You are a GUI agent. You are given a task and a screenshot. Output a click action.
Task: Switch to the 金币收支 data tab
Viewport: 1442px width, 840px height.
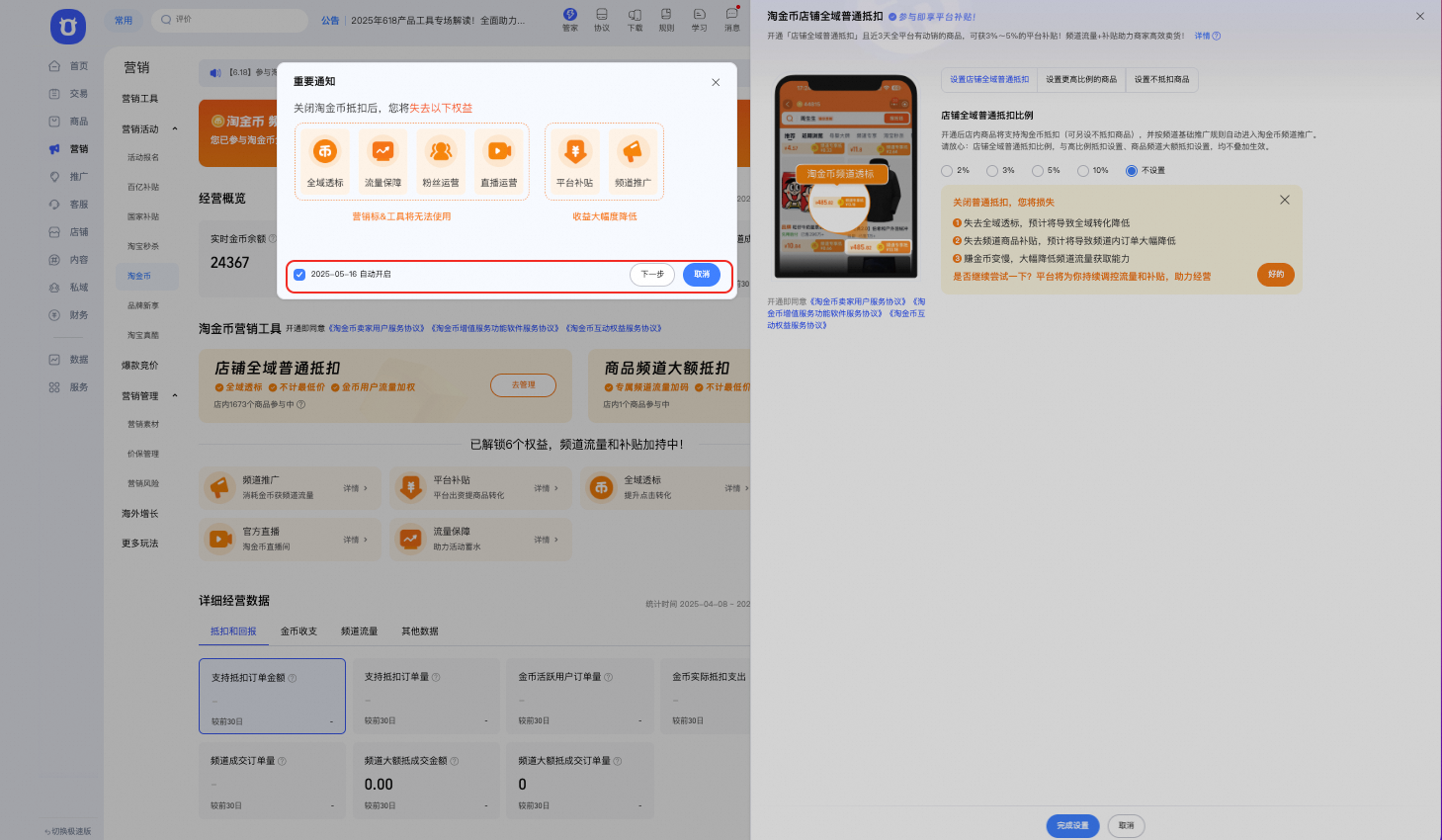298,631
